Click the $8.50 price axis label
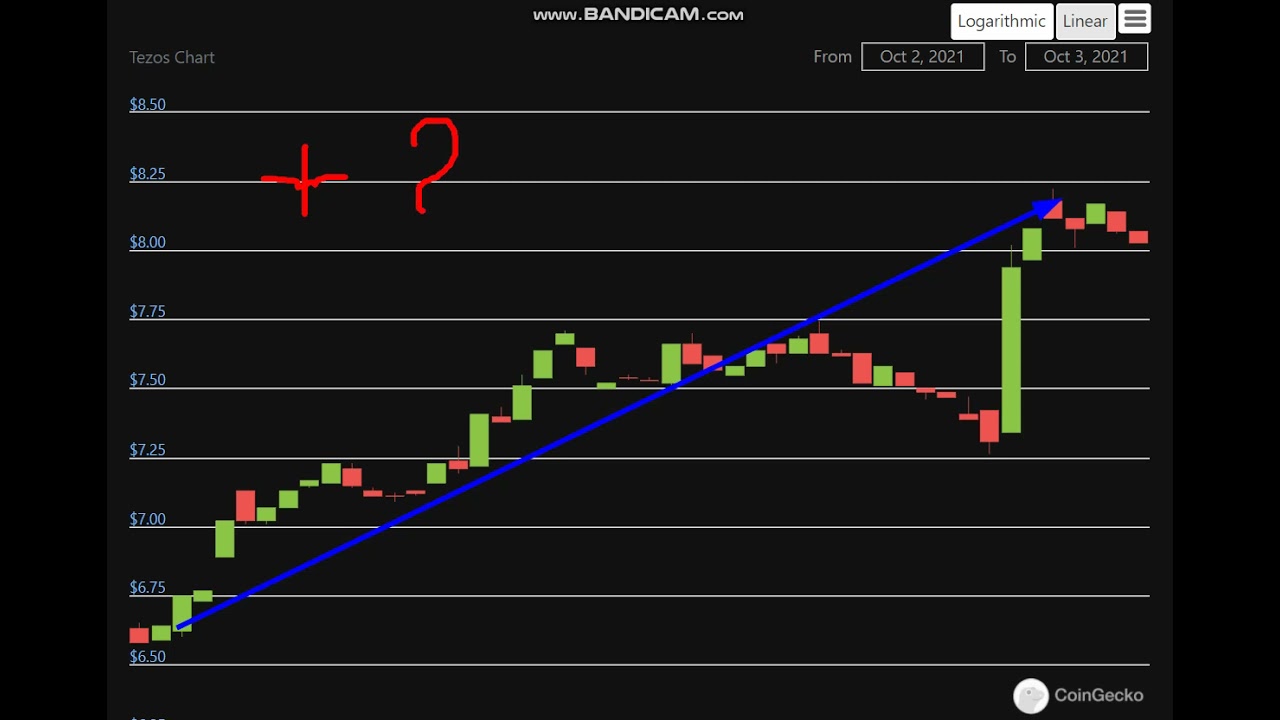 (x=148, y=105)
